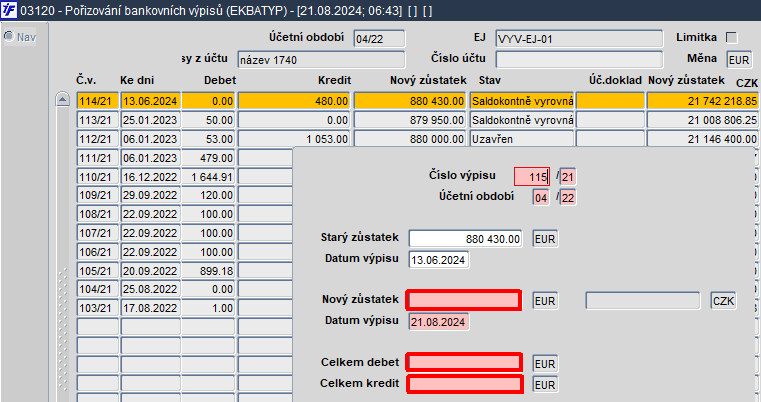Click Číslo výpisu year field 21

(x=567, y=177)
